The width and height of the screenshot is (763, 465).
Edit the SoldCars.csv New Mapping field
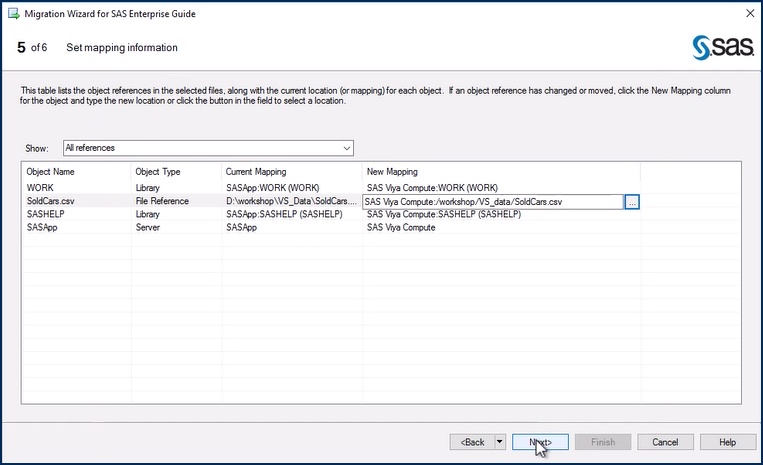pos(492,202)
